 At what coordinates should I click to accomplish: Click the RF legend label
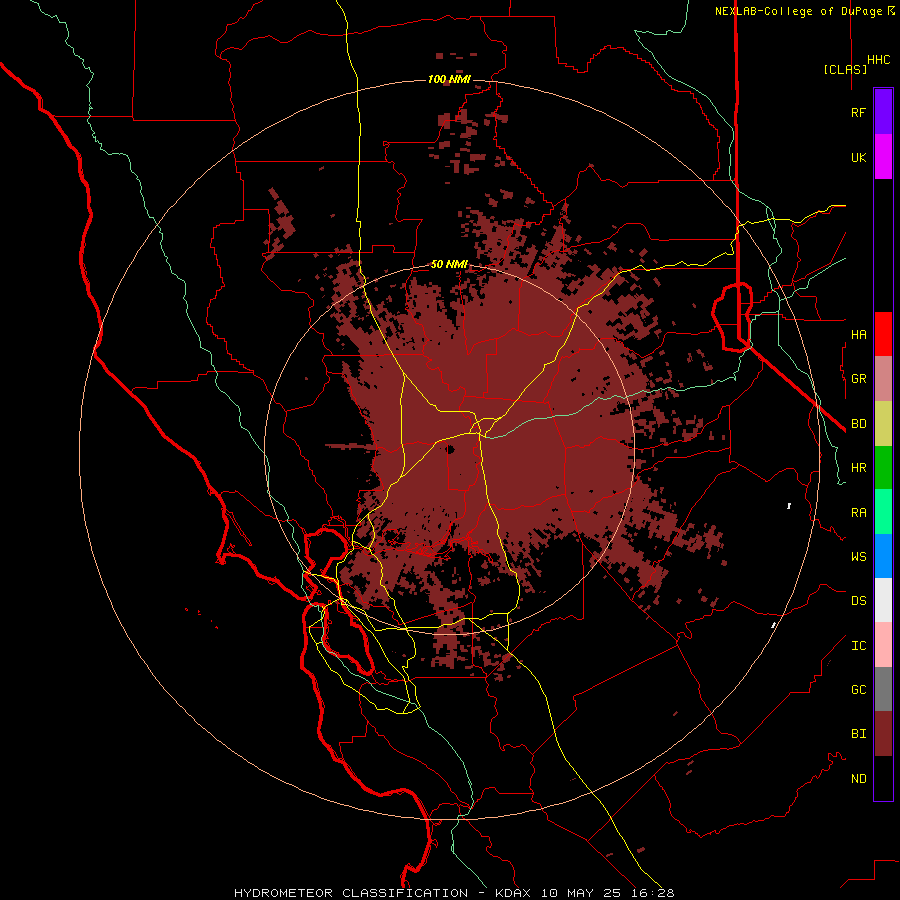point(858,112)
